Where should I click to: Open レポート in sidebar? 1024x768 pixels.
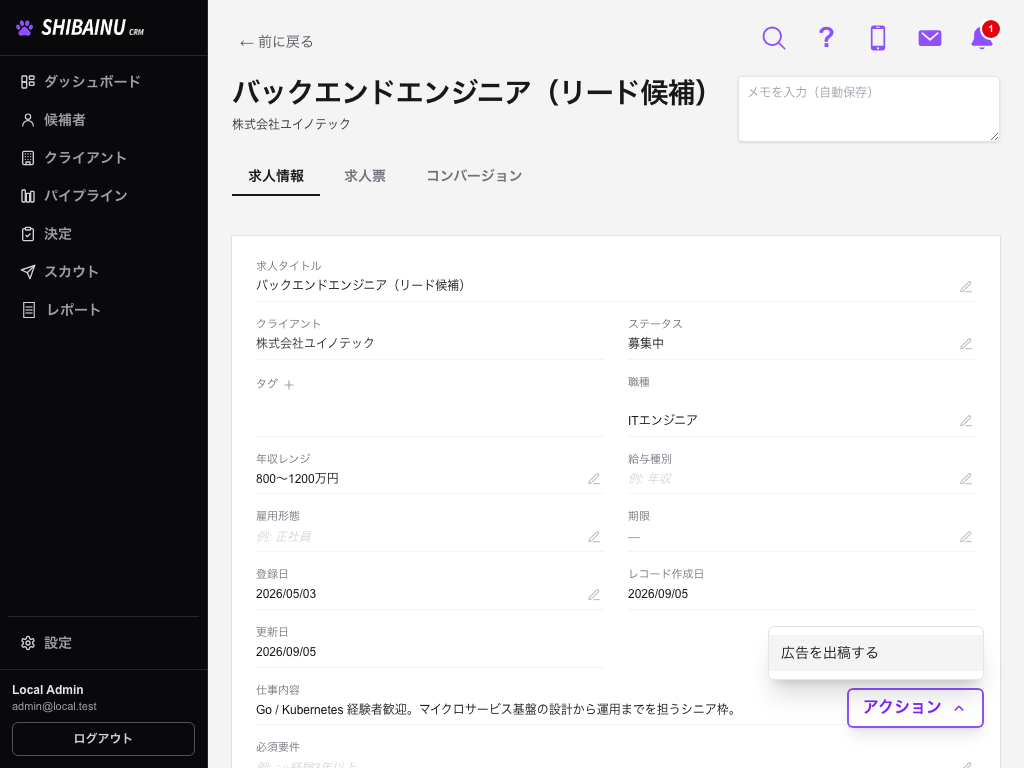point(61,310)
